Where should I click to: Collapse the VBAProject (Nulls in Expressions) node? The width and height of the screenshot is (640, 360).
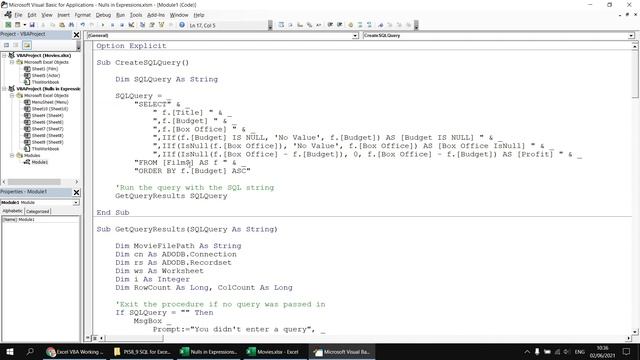tap(4, 89)
